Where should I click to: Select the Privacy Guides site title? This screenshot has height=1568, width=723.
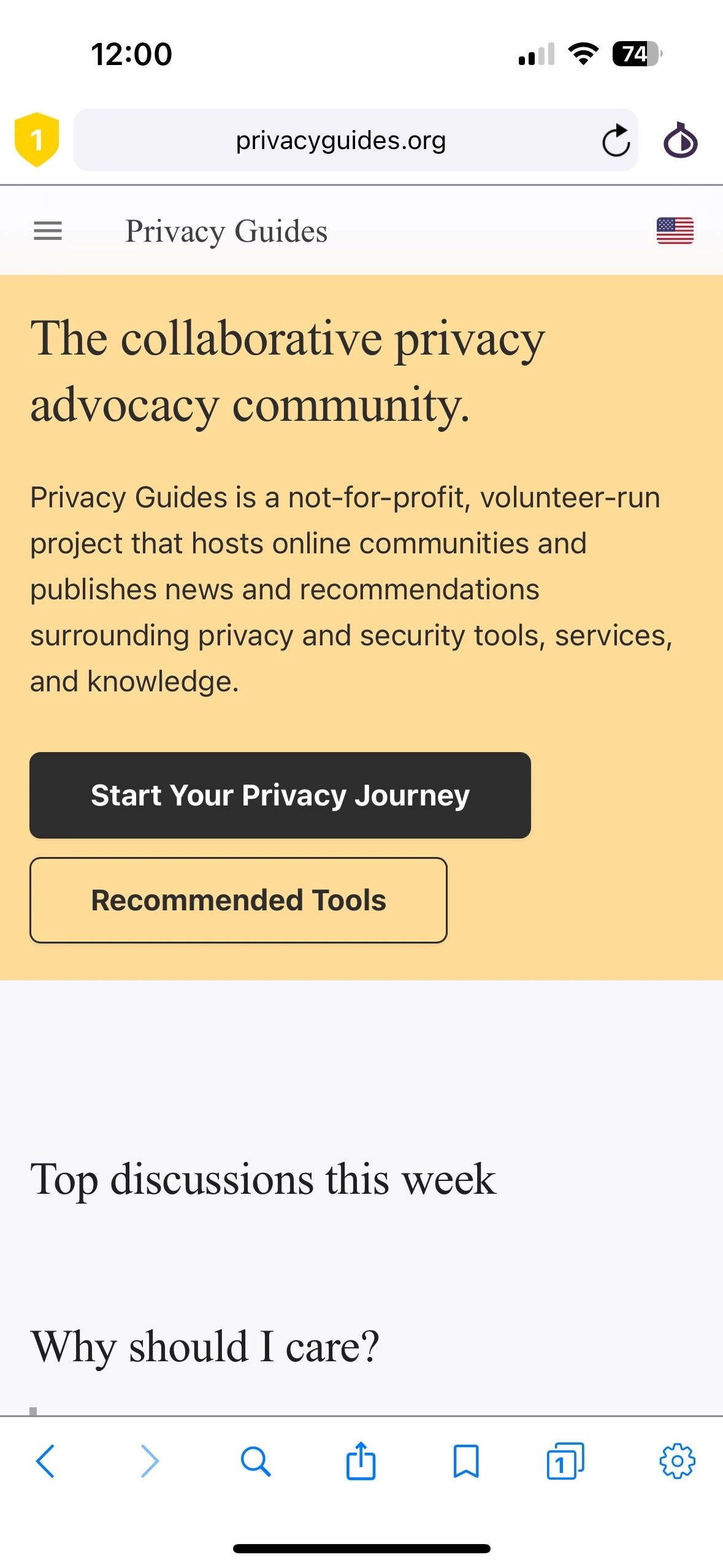point(226,231)
